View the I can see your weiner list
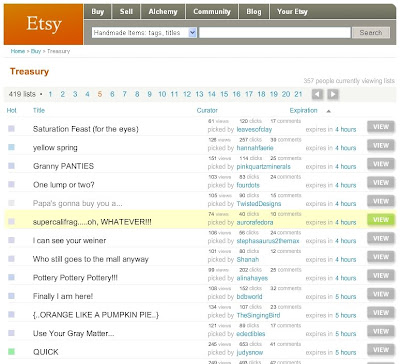400x364 pixels. [x=381, y=238]
